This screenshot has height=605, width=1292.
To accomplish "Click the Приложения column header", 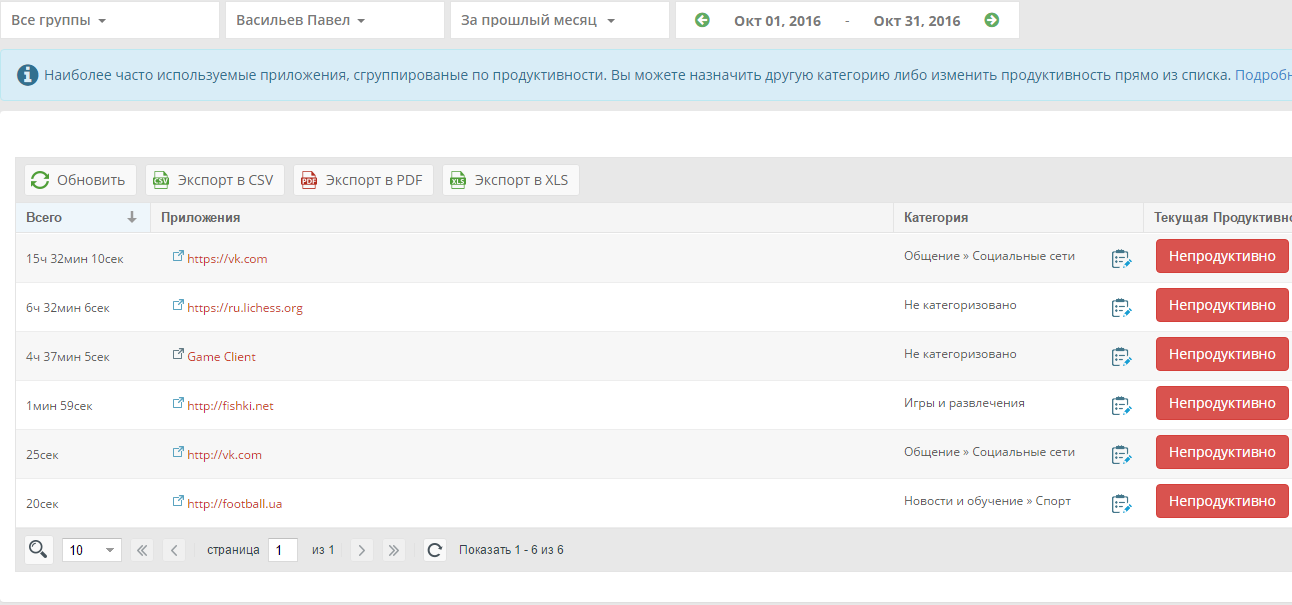I will click(x=521, y=218).
